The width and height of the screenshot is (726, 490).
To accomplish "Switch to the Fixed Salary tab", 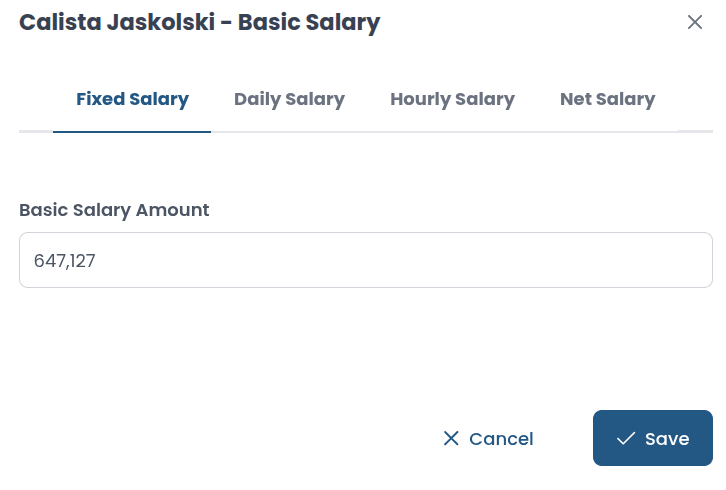I will coord(132,99).
